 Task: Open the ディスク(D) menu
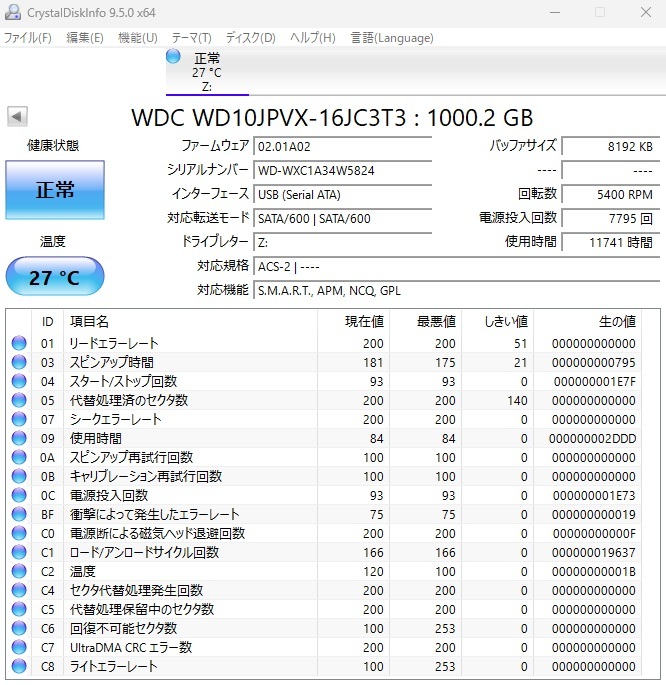pyautogui.click(x=250, y=38)
